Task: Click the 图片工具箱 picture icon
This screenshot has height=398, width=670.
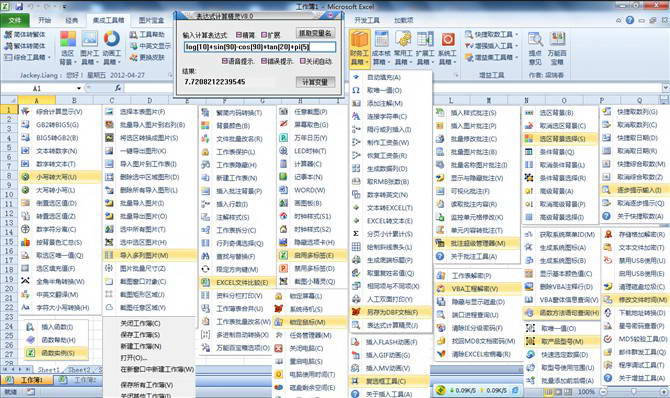Action: pos(90,39)
